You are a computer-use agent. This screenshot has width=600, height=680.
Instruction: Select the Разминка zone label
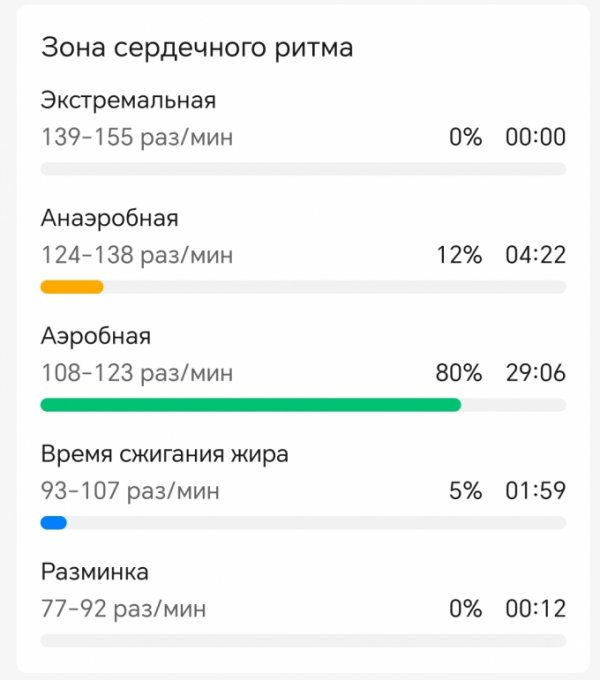point(95,572)
